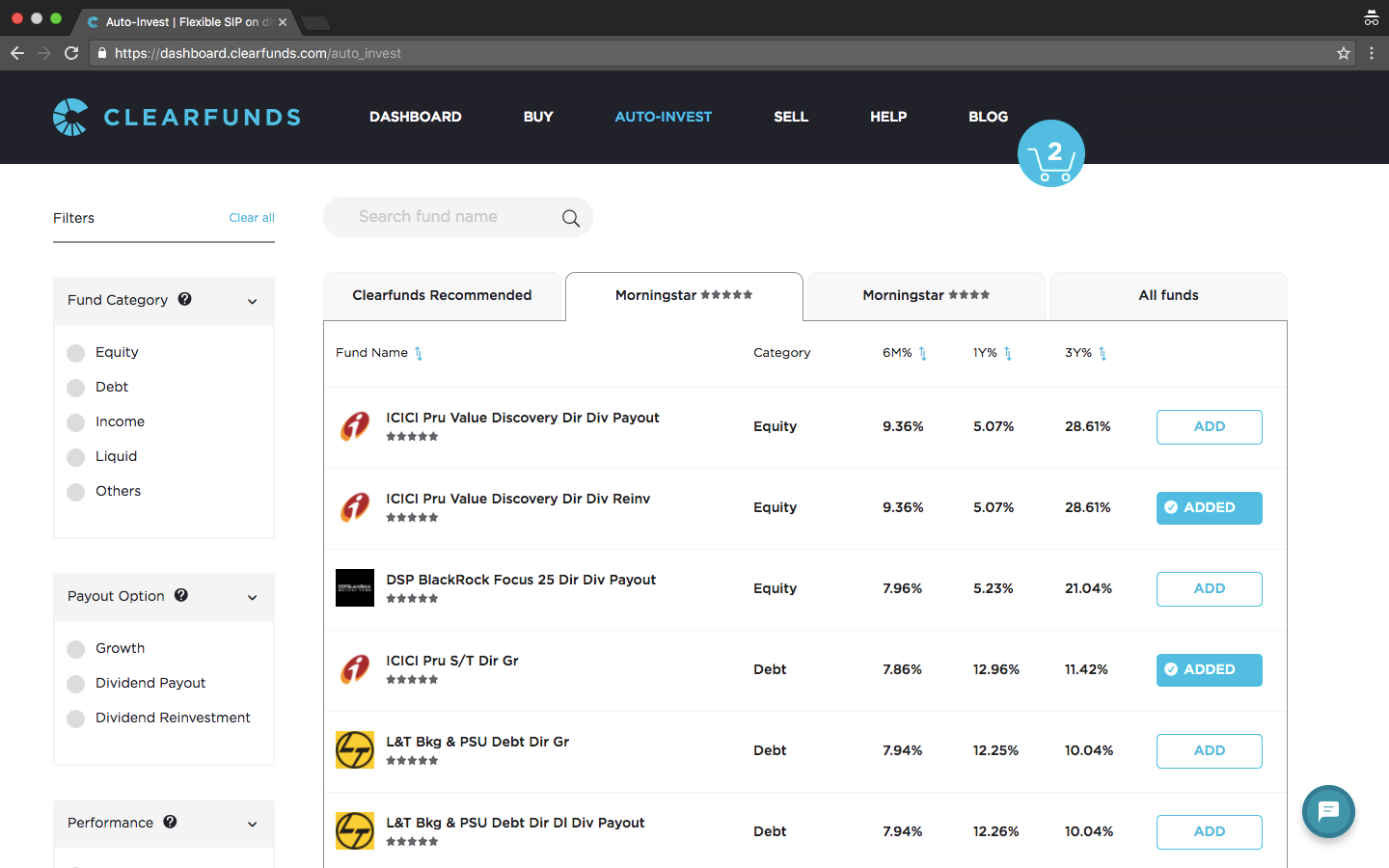This screenshot has height=868, width=1389.
Task: Select the Income category filter
Action: click(75, 422)
